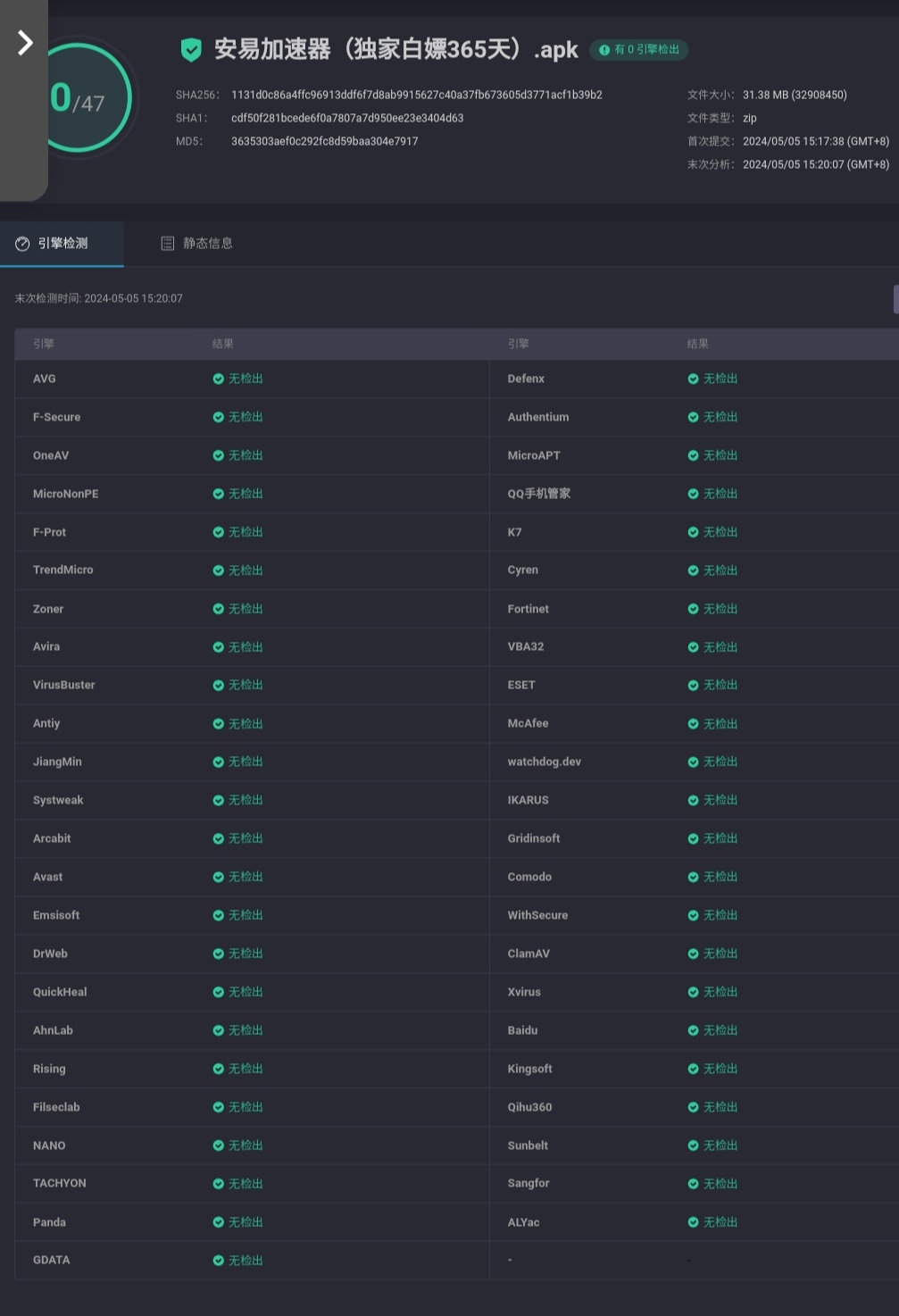The image size is (899, 1316).
Task: Click the green check icon for AVG
Action: click(218, 379)
